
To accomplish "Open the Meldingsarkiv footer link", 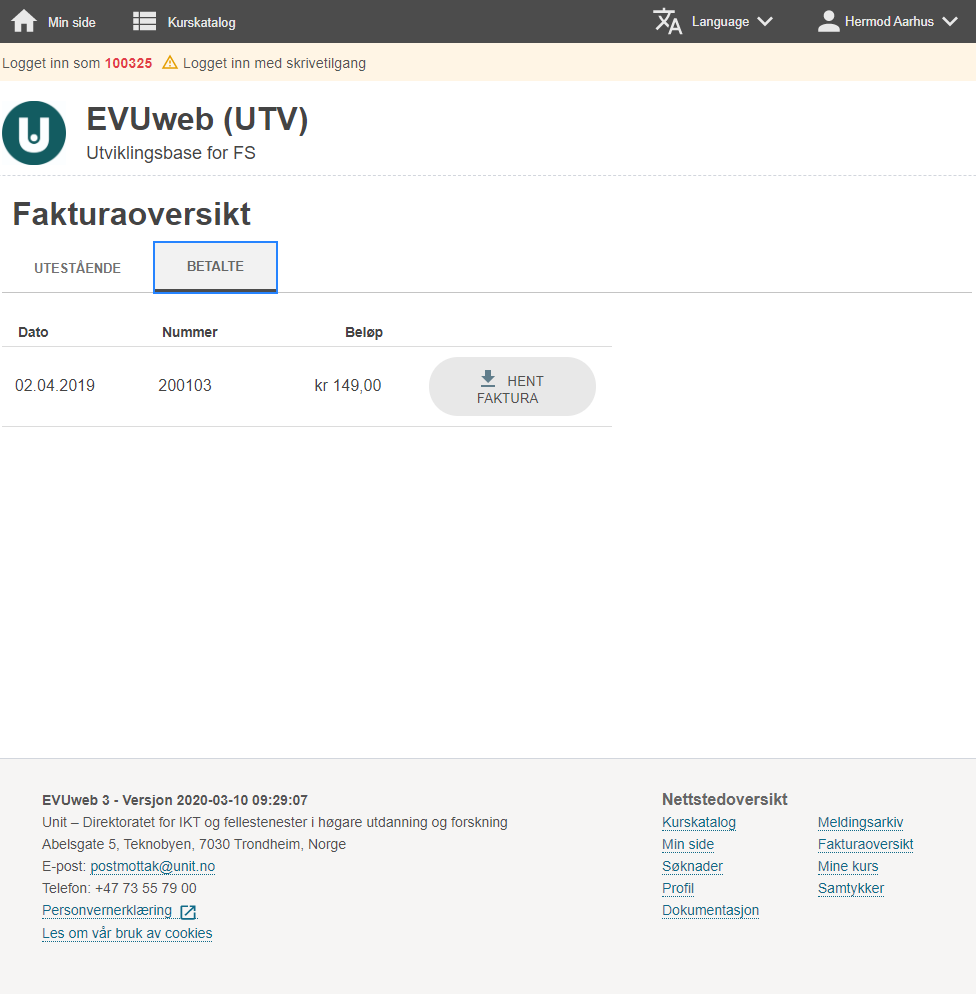I will 861,822.
